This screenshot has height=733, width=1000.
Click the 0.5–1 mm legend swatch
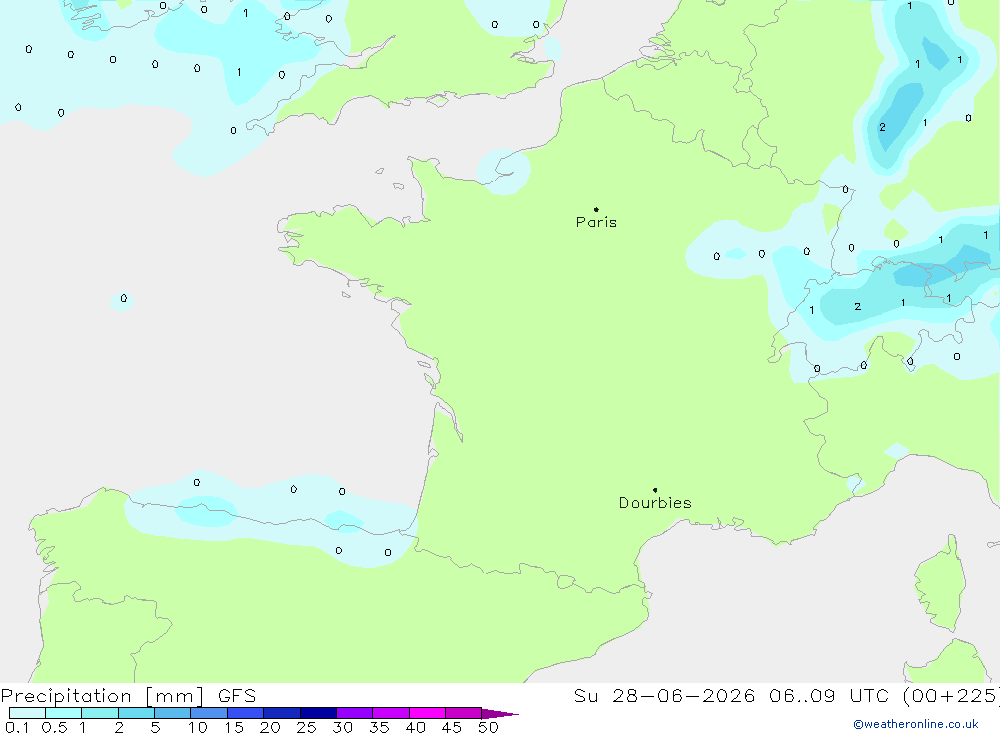coord(64,713)
